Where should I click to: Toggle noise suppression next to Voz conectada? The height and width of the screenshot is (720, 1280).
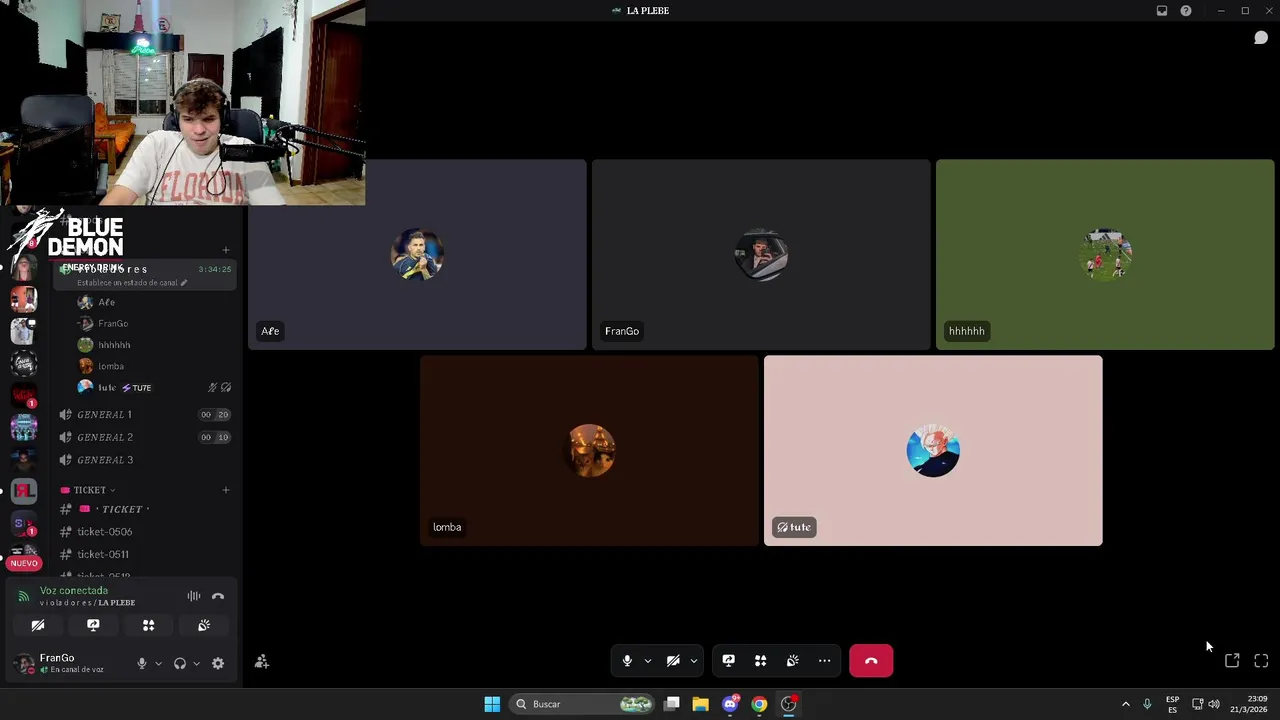194,597
